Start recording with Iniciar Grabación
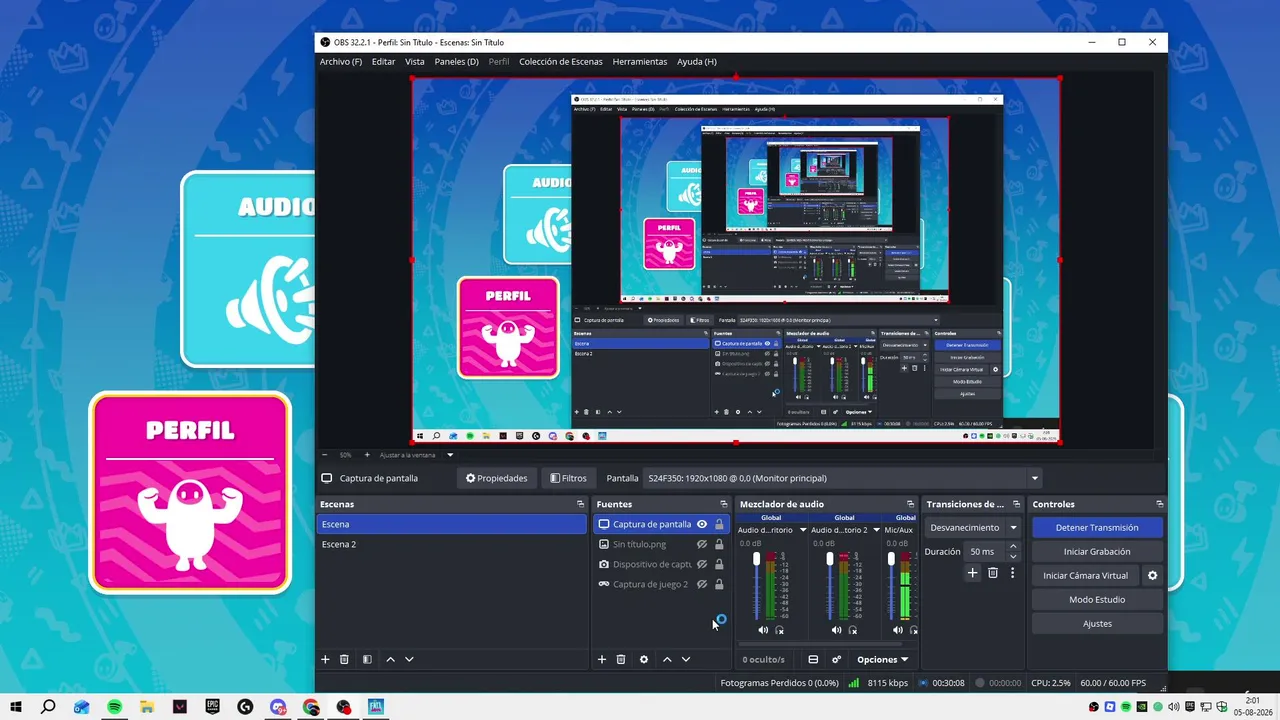The width and height of the screenshot is (1280, 720). [1097, 551]
